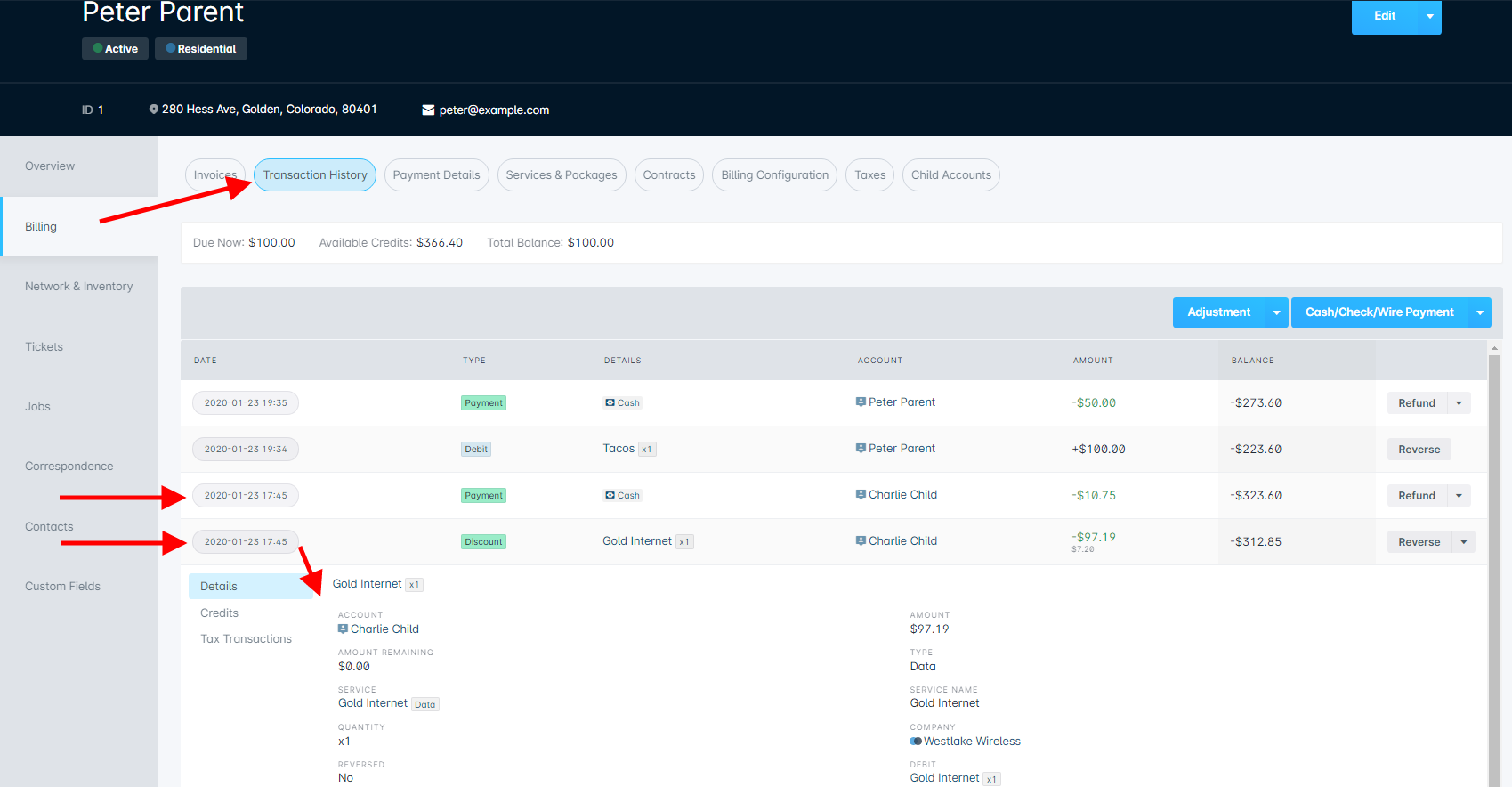Click the Cash icon in the -$10.75 payment row
Image resolution: width=1512 pixels, height=787 pixels.
click(610, 495)
